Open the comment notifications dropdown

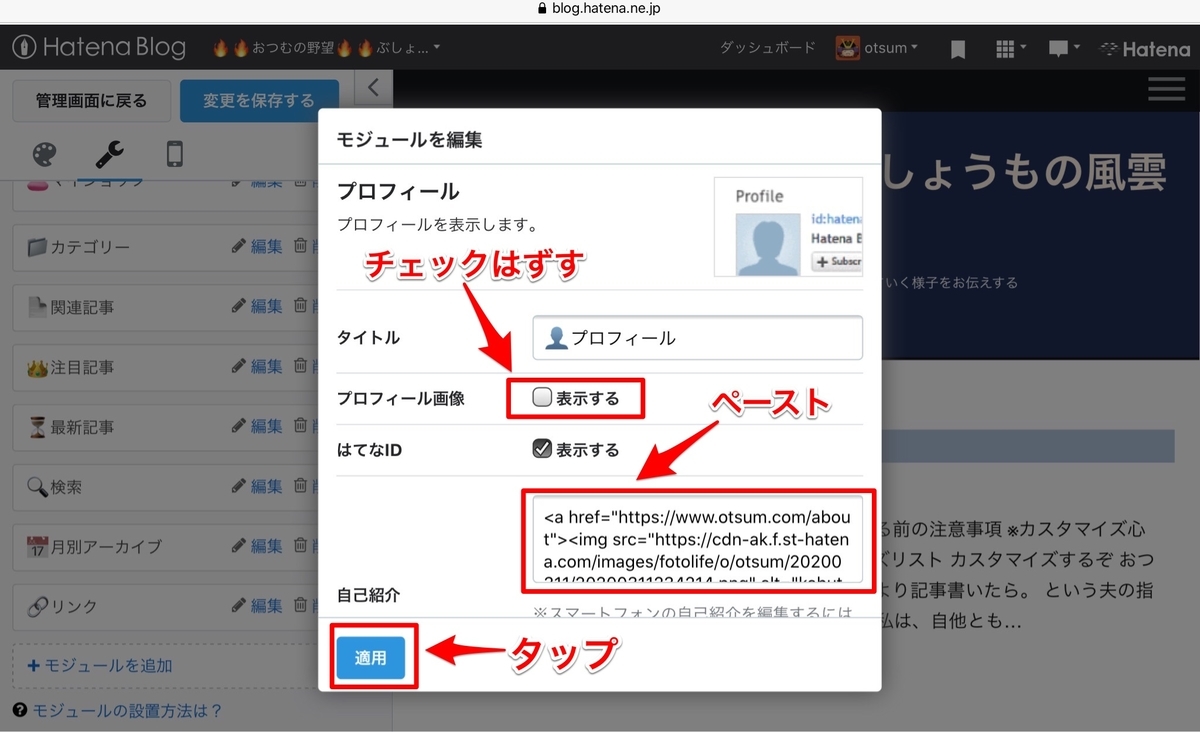click(x=1064, y=48)
